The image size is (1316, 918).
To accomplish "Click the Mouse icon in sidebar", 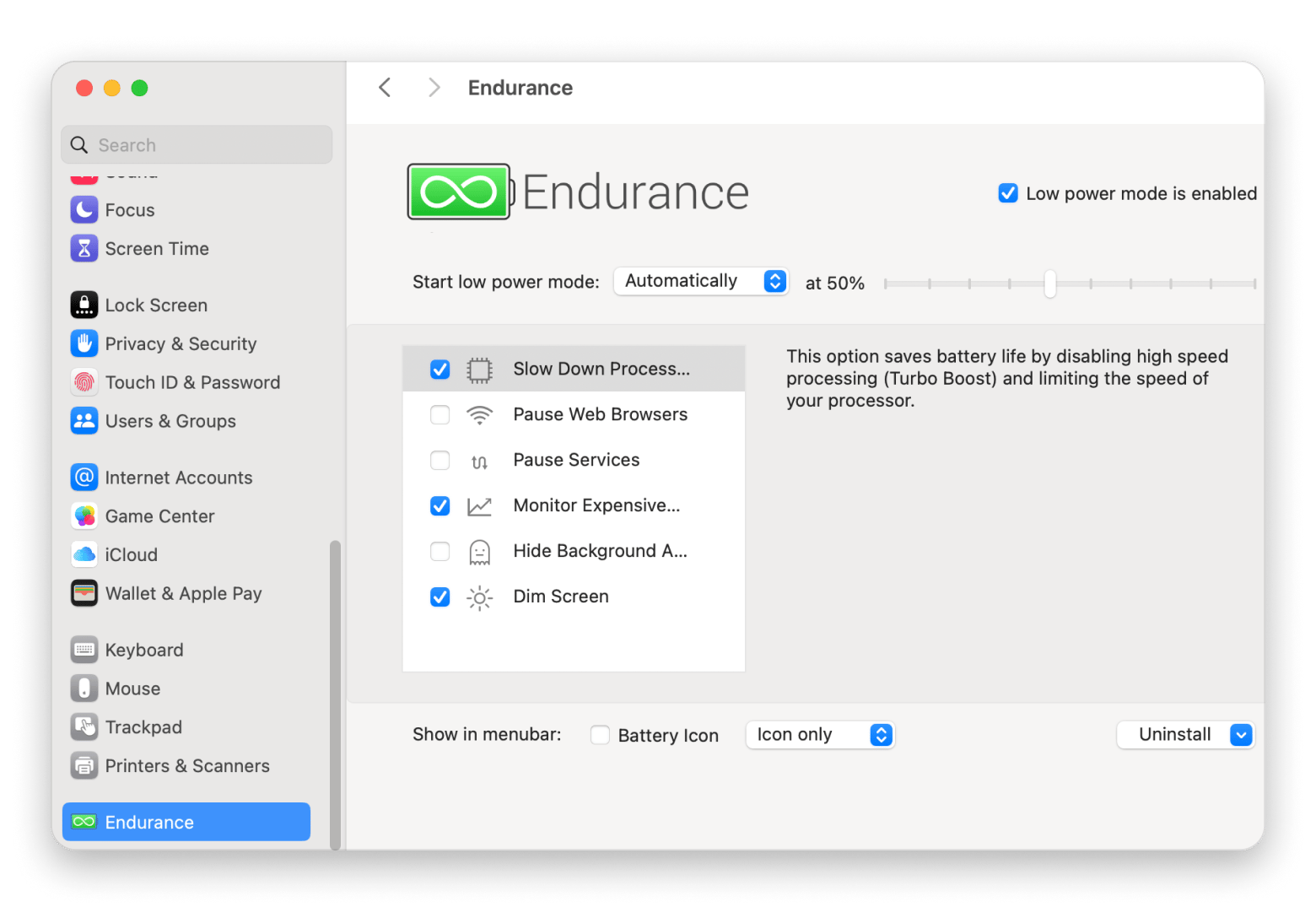I will (84, 688).
